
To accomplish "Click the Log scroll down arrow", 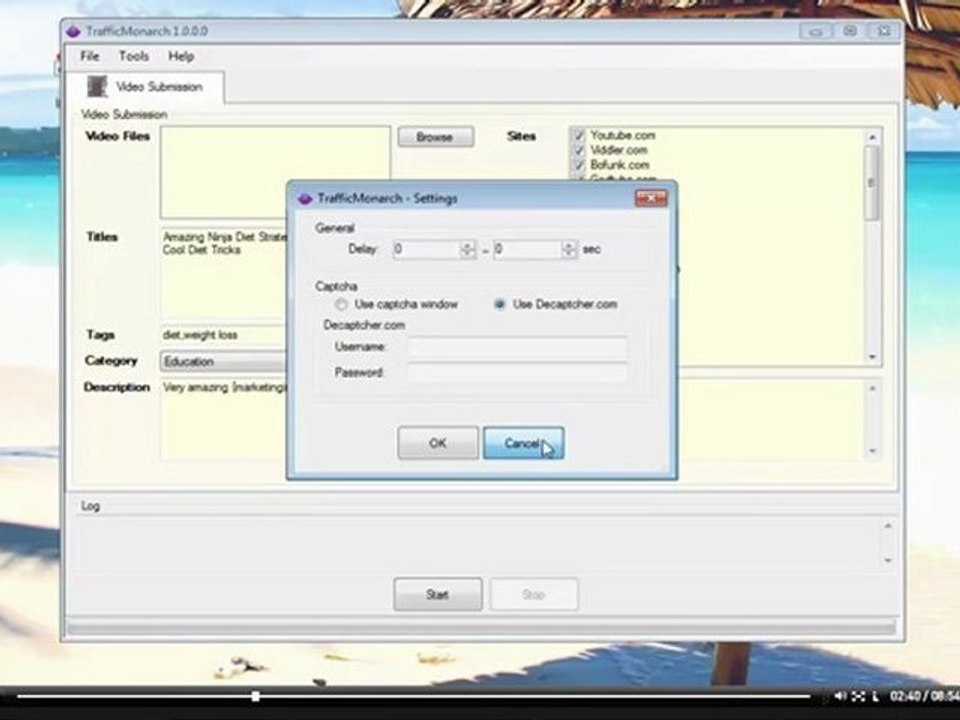I will 887,560.
